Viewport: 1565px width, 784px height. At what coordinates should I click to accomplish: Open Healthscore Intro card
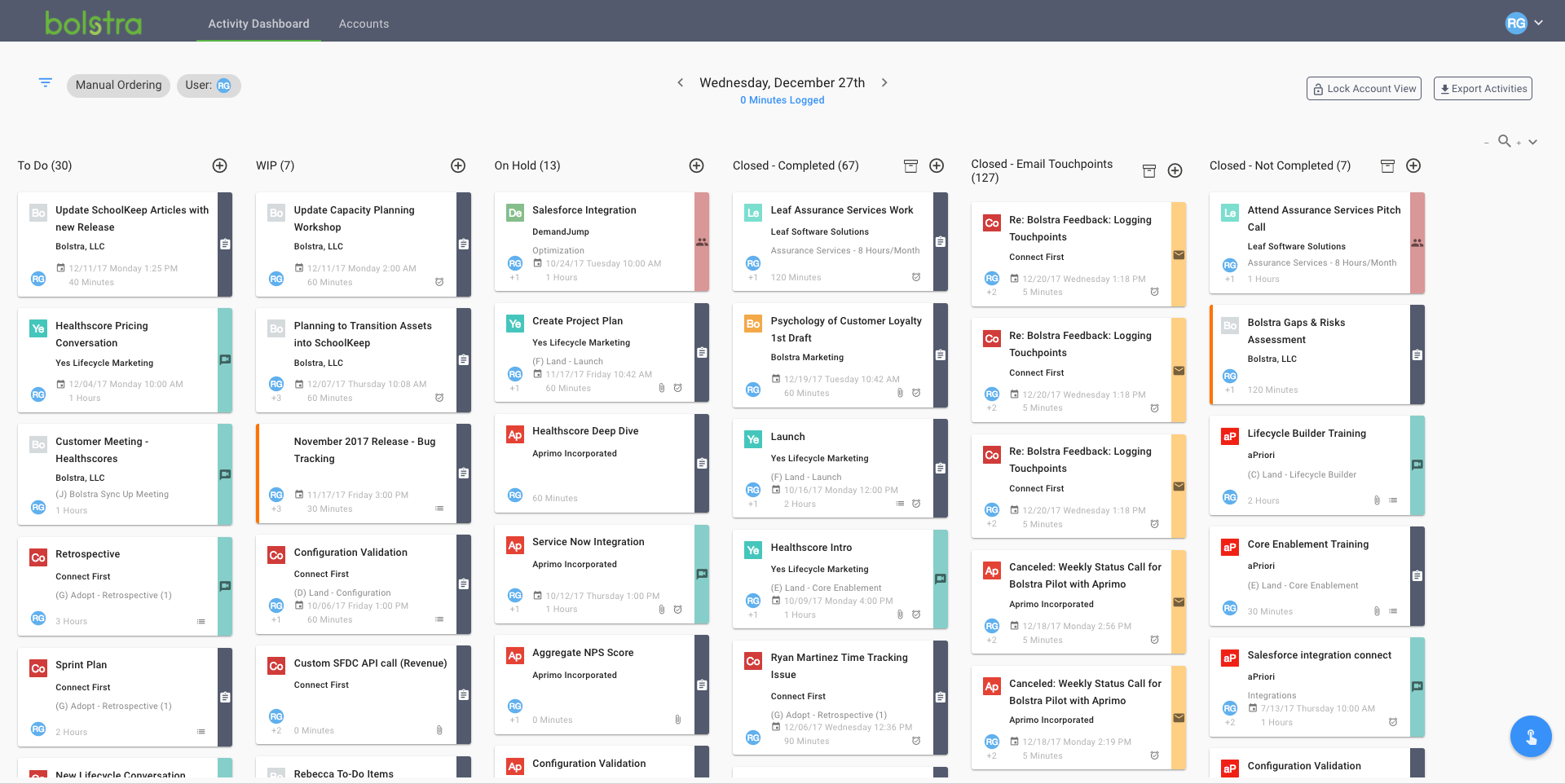840,579
